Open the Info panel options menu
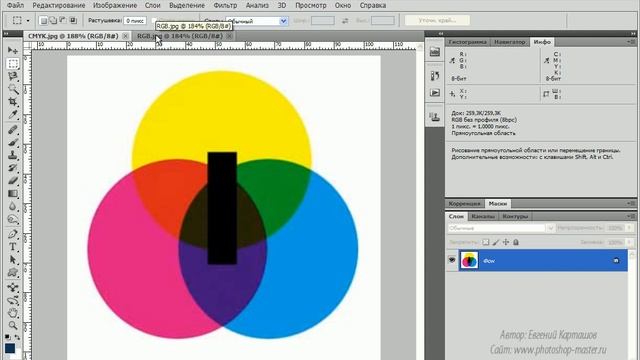This screenshot has width=640, height=360. (x=631, y=42)
